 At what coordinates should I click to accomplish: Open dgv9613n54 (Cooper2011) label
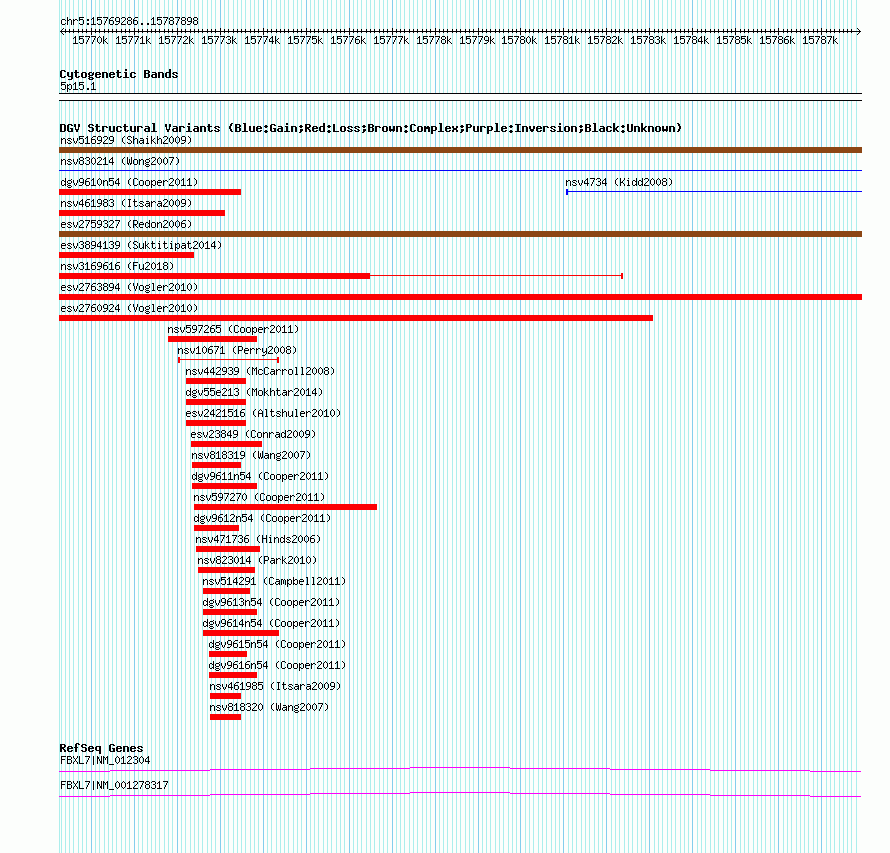pyautogui.click(x=271, y=602)
